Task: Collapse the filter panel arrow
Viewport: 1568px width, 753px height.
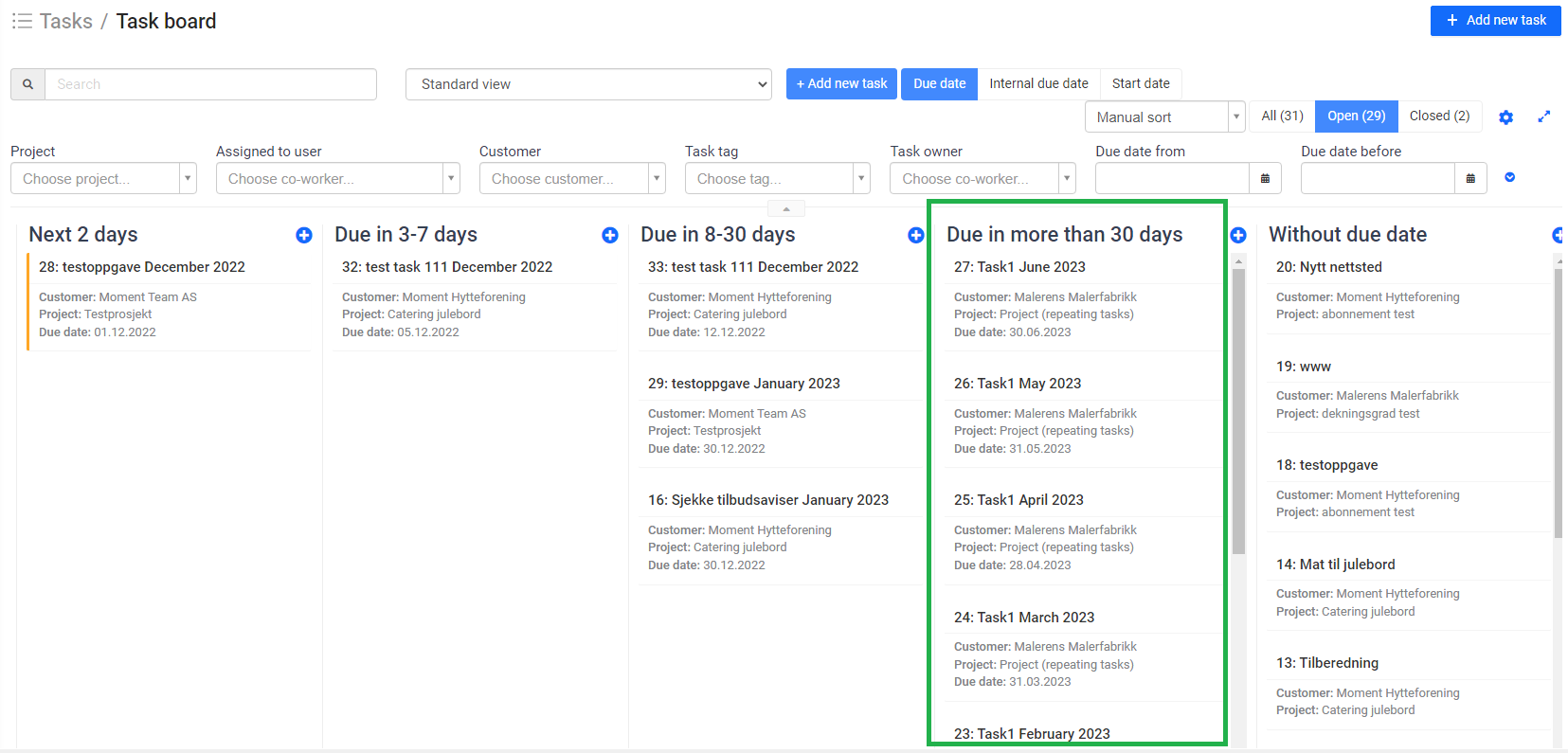Action: coord(785,208)
